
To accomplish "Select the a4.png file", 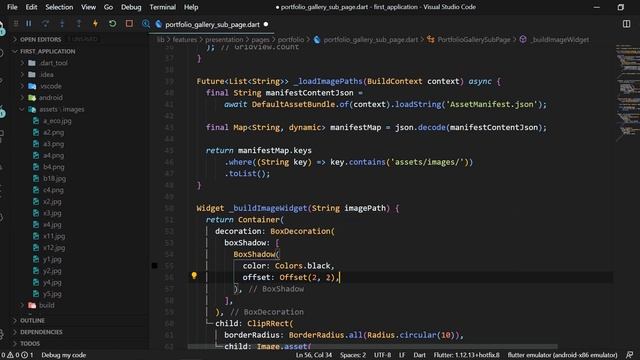I will point(53,156).
